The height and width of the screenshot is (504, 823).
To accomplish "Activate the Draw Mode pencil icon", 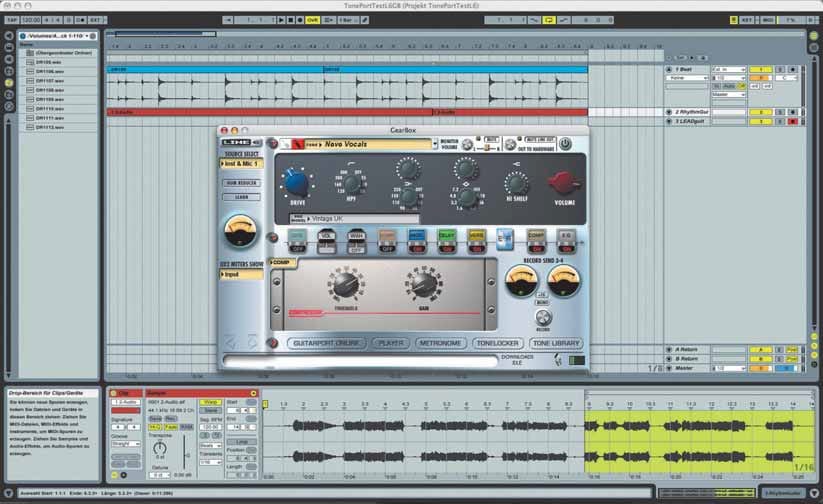I will pyautogui.click(x=365, y=20).
